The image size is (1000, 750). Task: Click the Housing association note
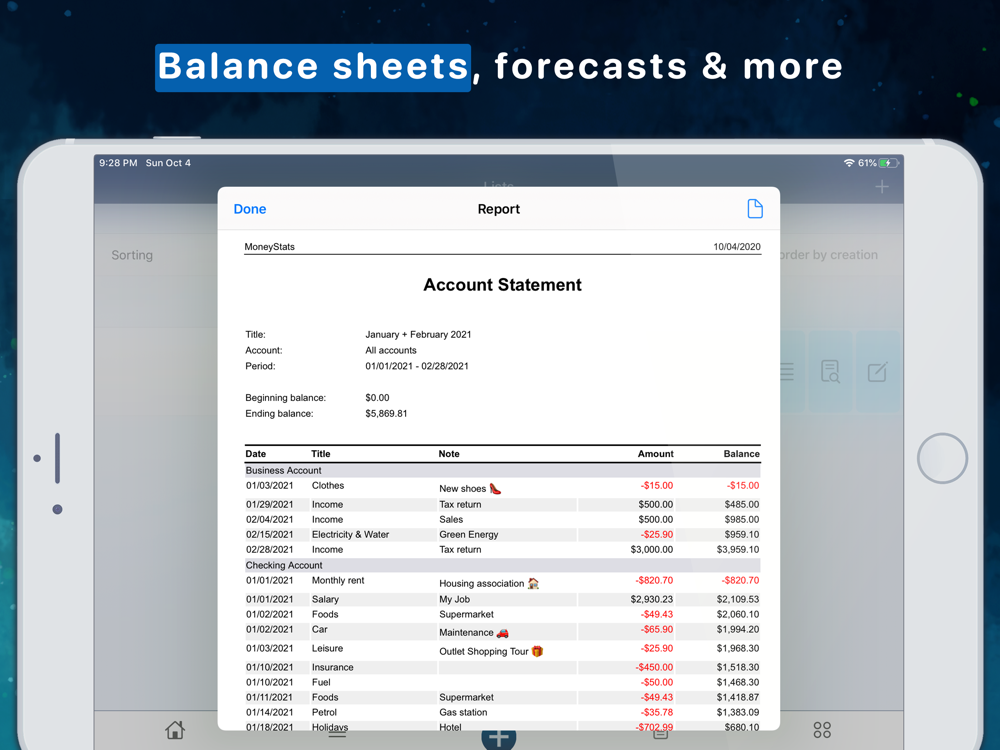489,584
